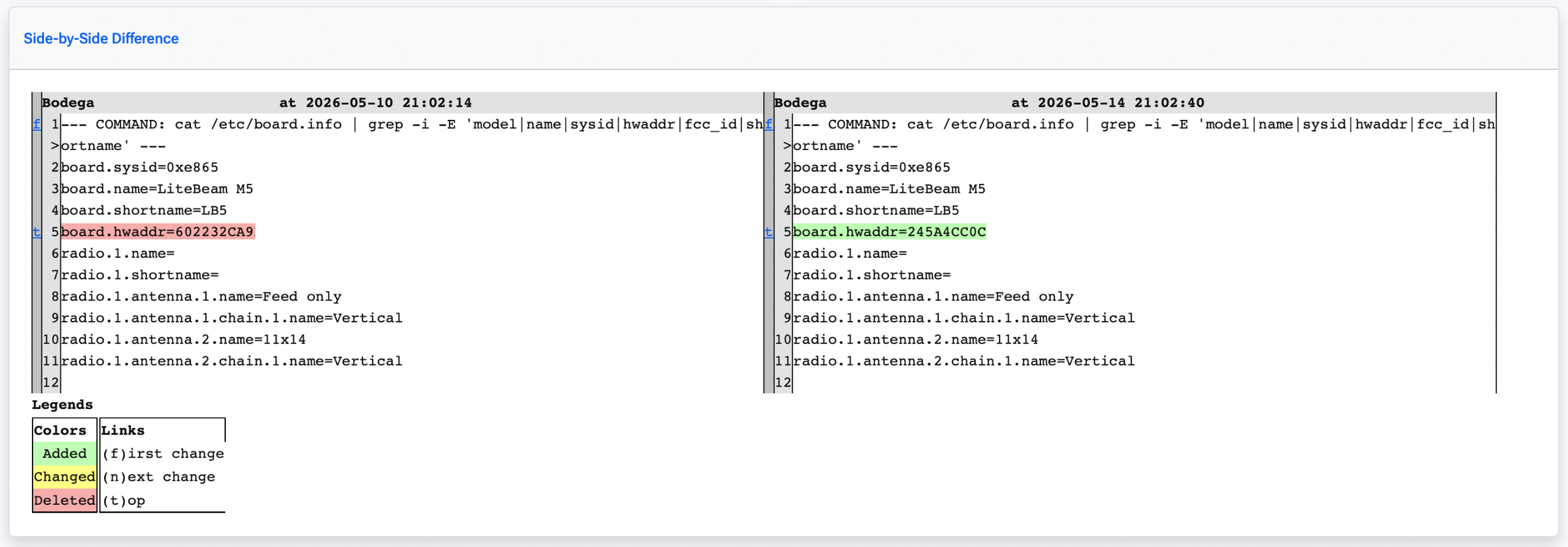Click the Side-by-Side Difference heading link
1568x547 pixels.
pyautogui.click(x=101, y=39)
